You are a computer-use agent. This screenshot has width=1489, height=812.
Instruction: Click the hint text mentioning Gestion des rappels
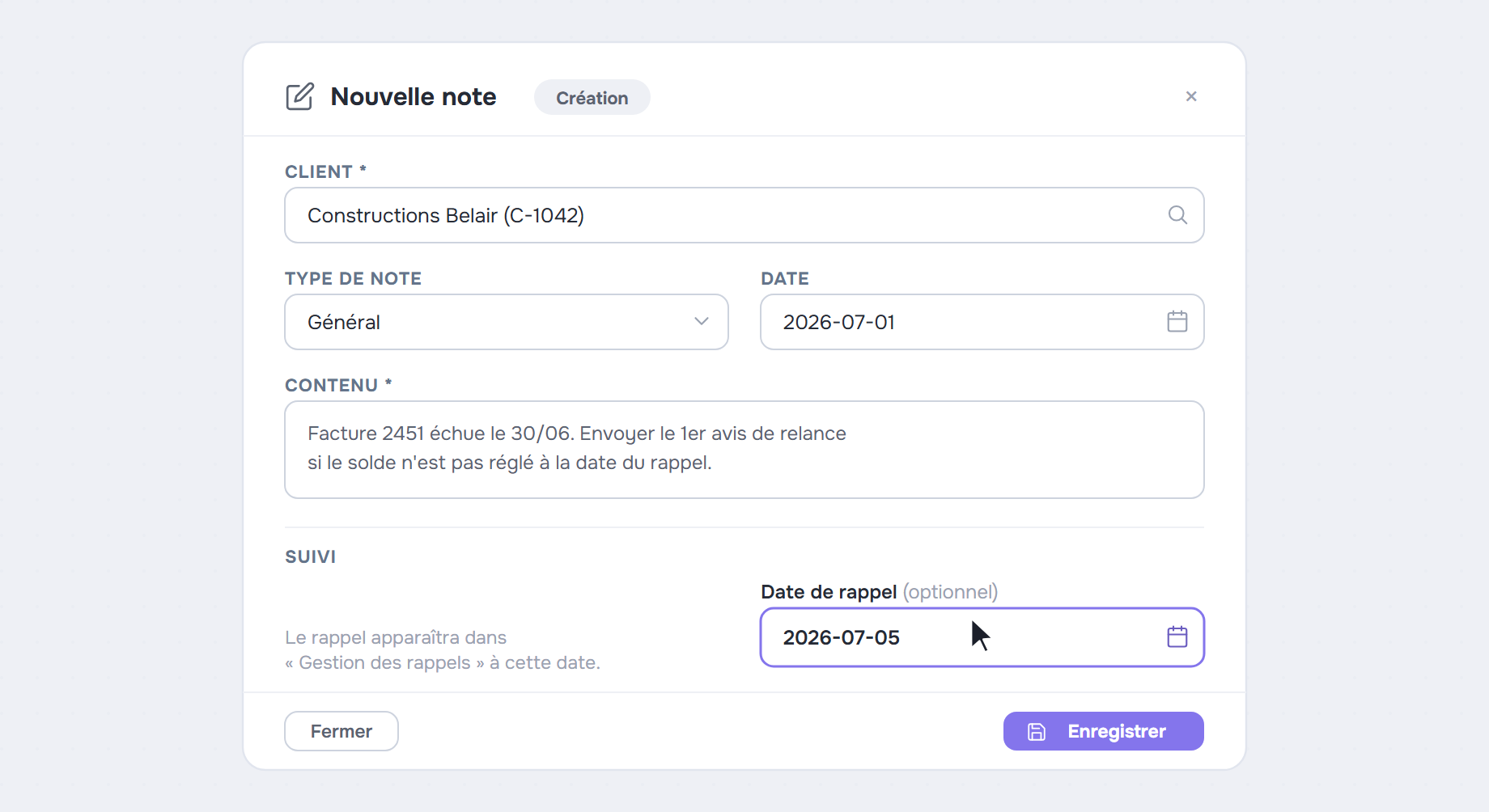(x=443, y=650)
